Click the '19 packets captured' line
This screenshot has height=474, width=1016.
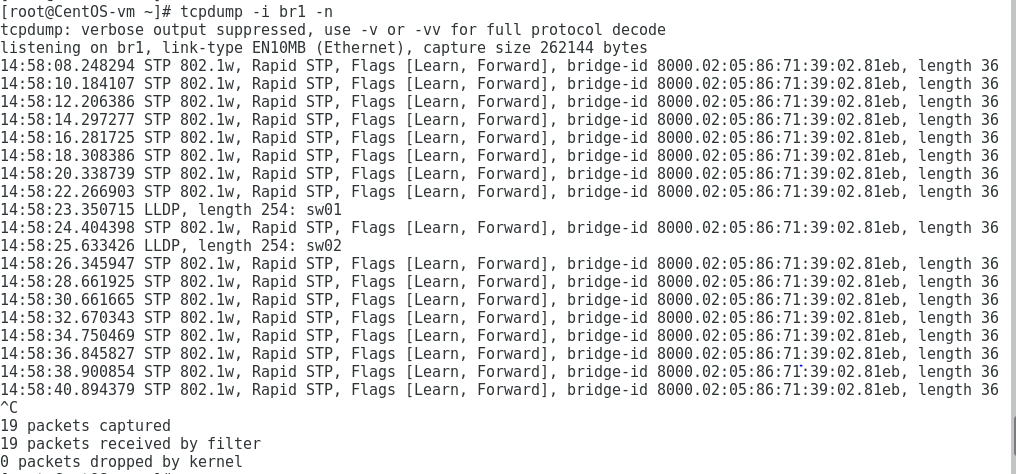click(x=86, y=426)
